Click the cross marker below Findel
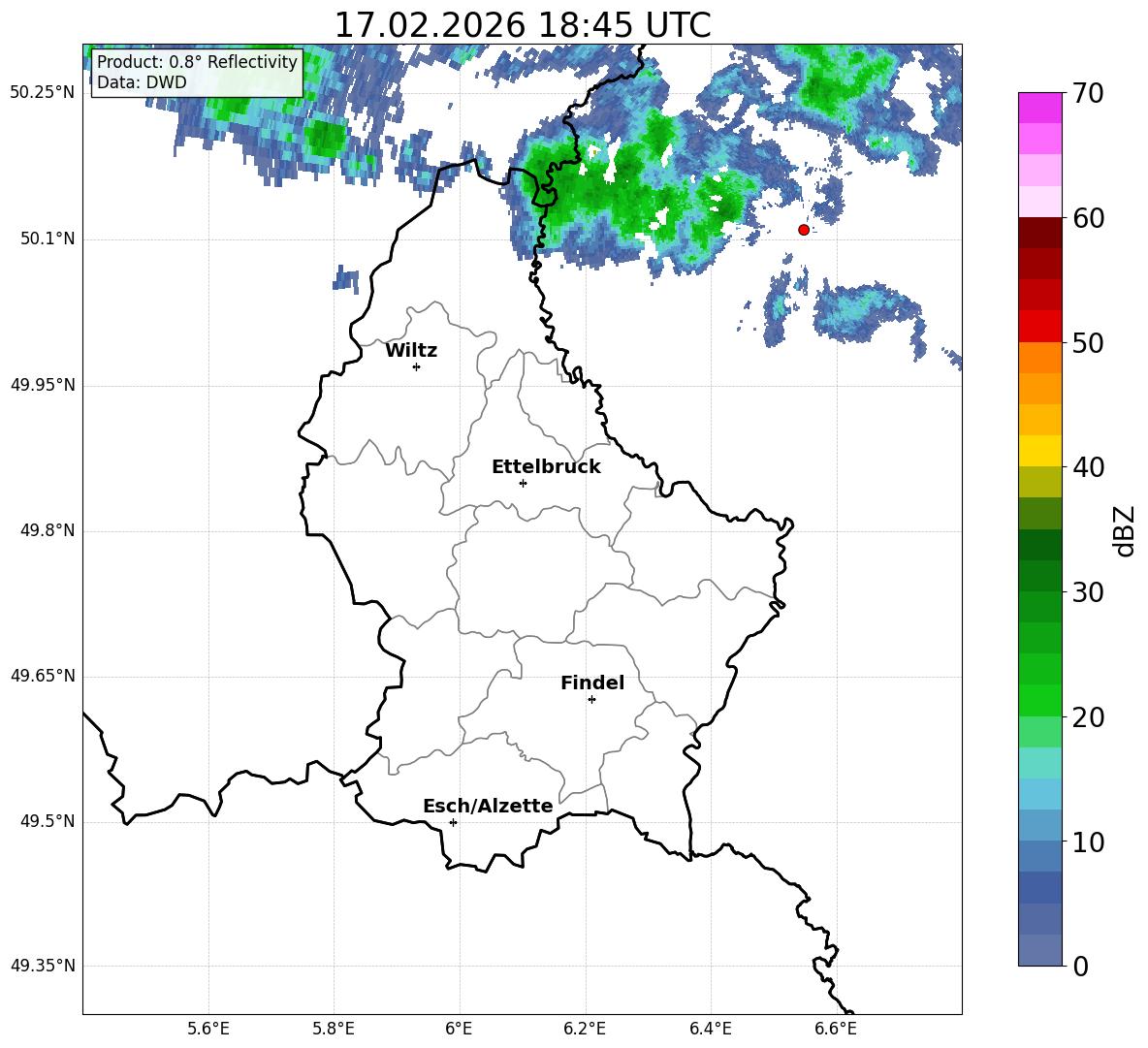The height and width of the screenshot is (1048, 1148). (x=592, y=700)
